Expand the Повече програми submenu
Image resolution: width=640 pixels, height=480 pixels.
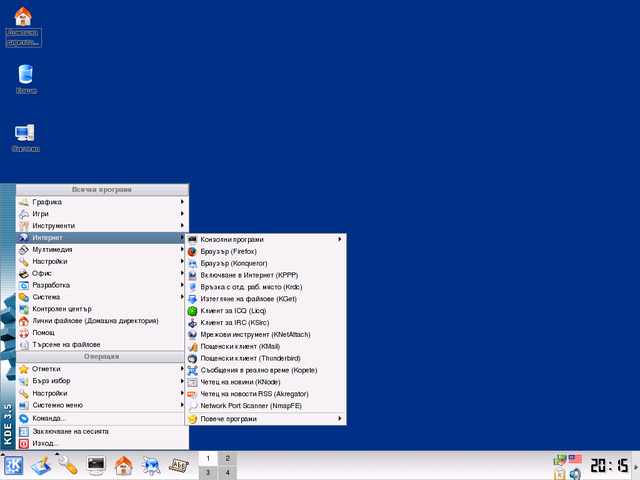coord(266,419)
